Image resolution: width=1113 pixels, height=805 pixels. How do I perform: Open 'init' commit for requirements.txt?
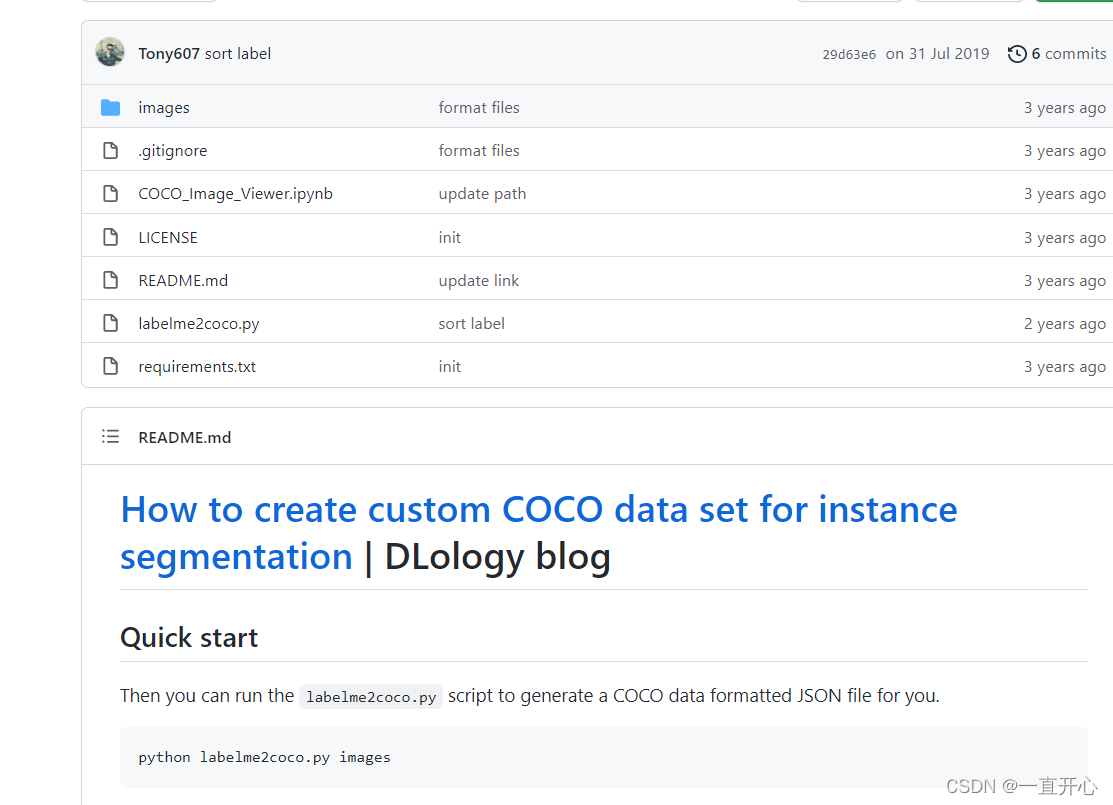449,367
